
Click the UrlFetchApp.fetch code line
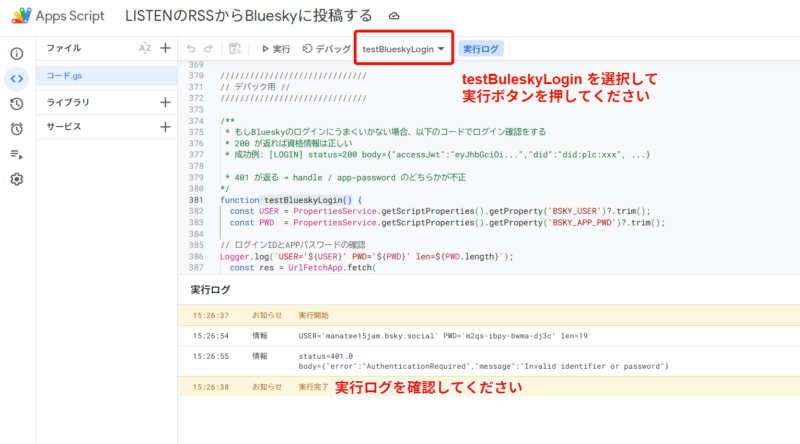303,268
